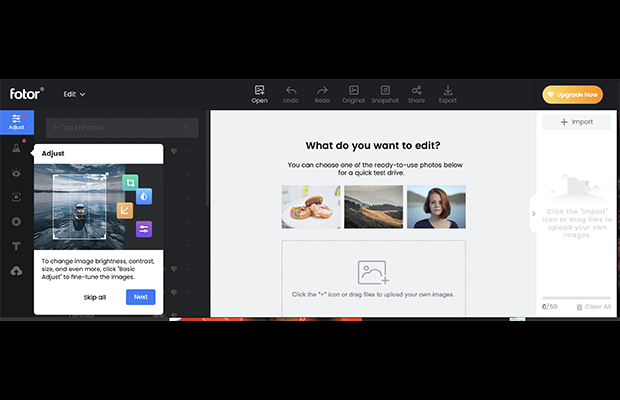Open the Edit mode dropdown

[x=75, y=94]
